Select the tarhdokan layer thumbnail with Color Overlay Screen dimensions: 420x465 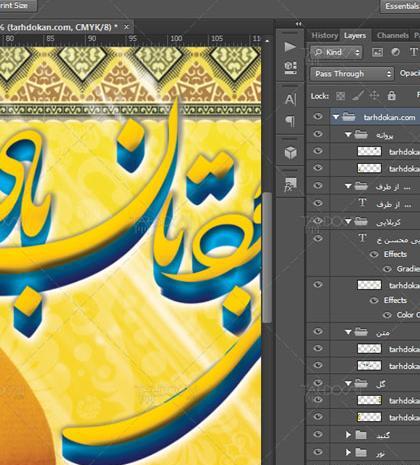click(369, 285)
